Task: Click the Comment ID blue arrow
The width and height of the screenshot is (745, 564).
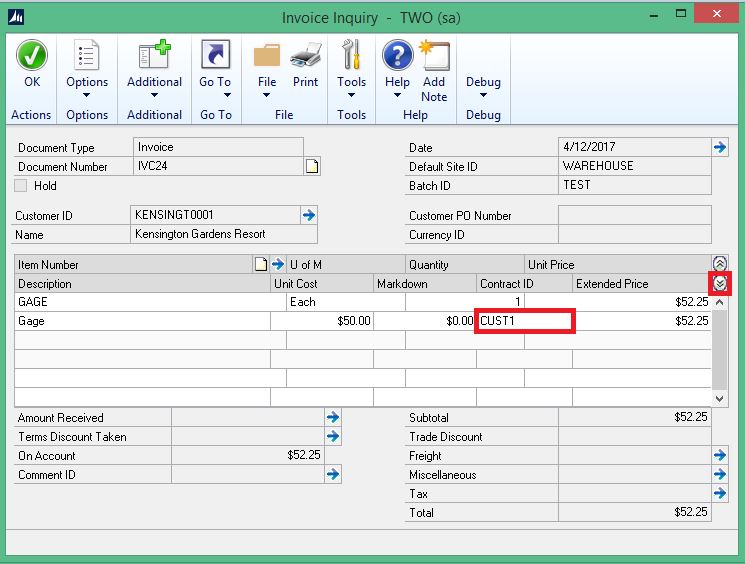Action: pyautogui.click(x=333, y=474)
